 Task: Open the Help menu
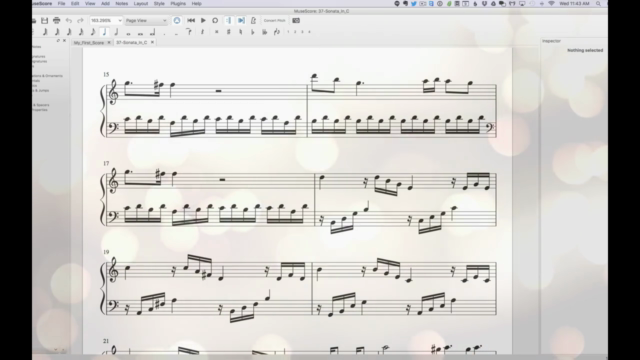197,3
